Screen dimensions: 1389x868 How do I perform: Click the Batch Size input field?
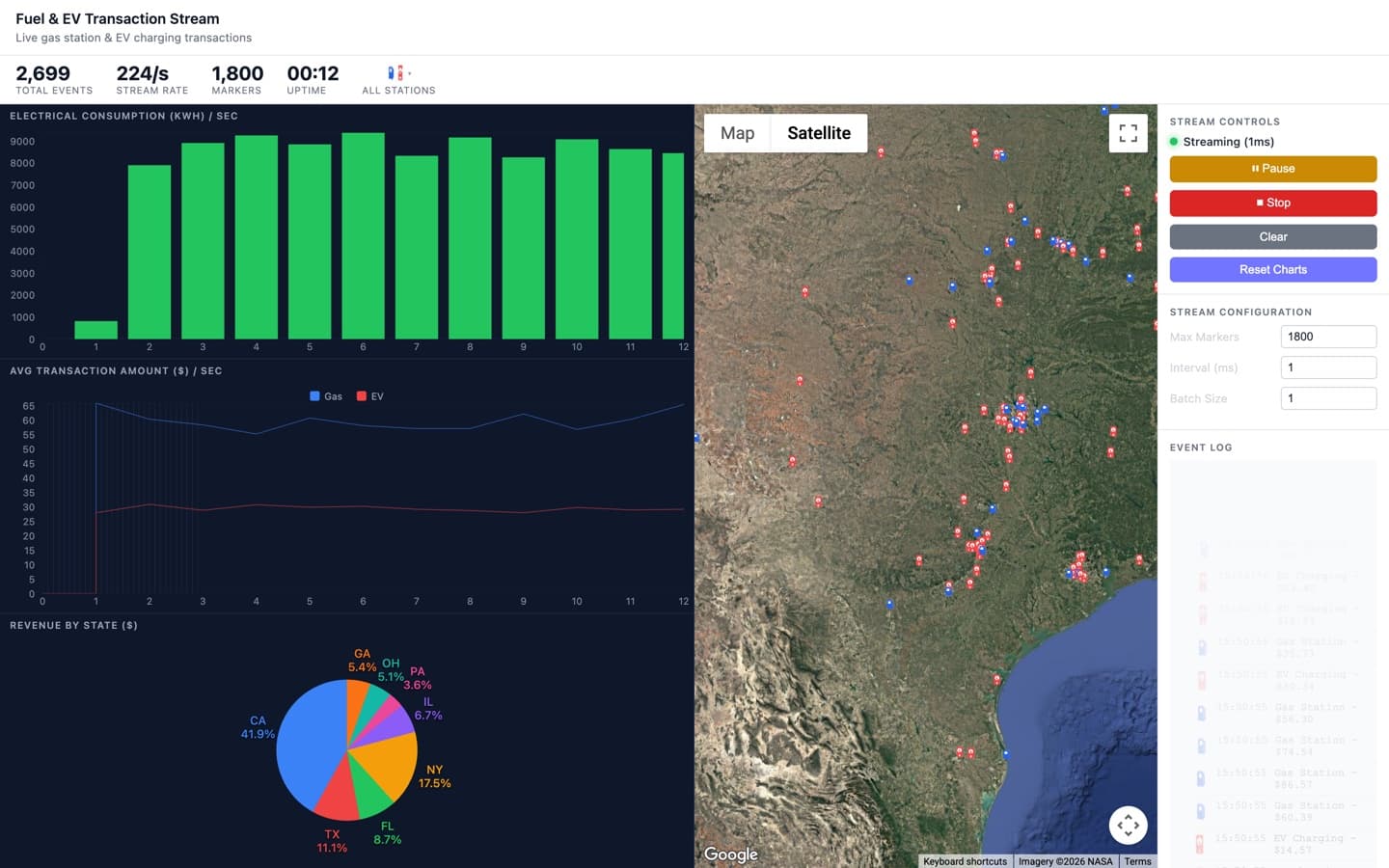pos(1328,398)
